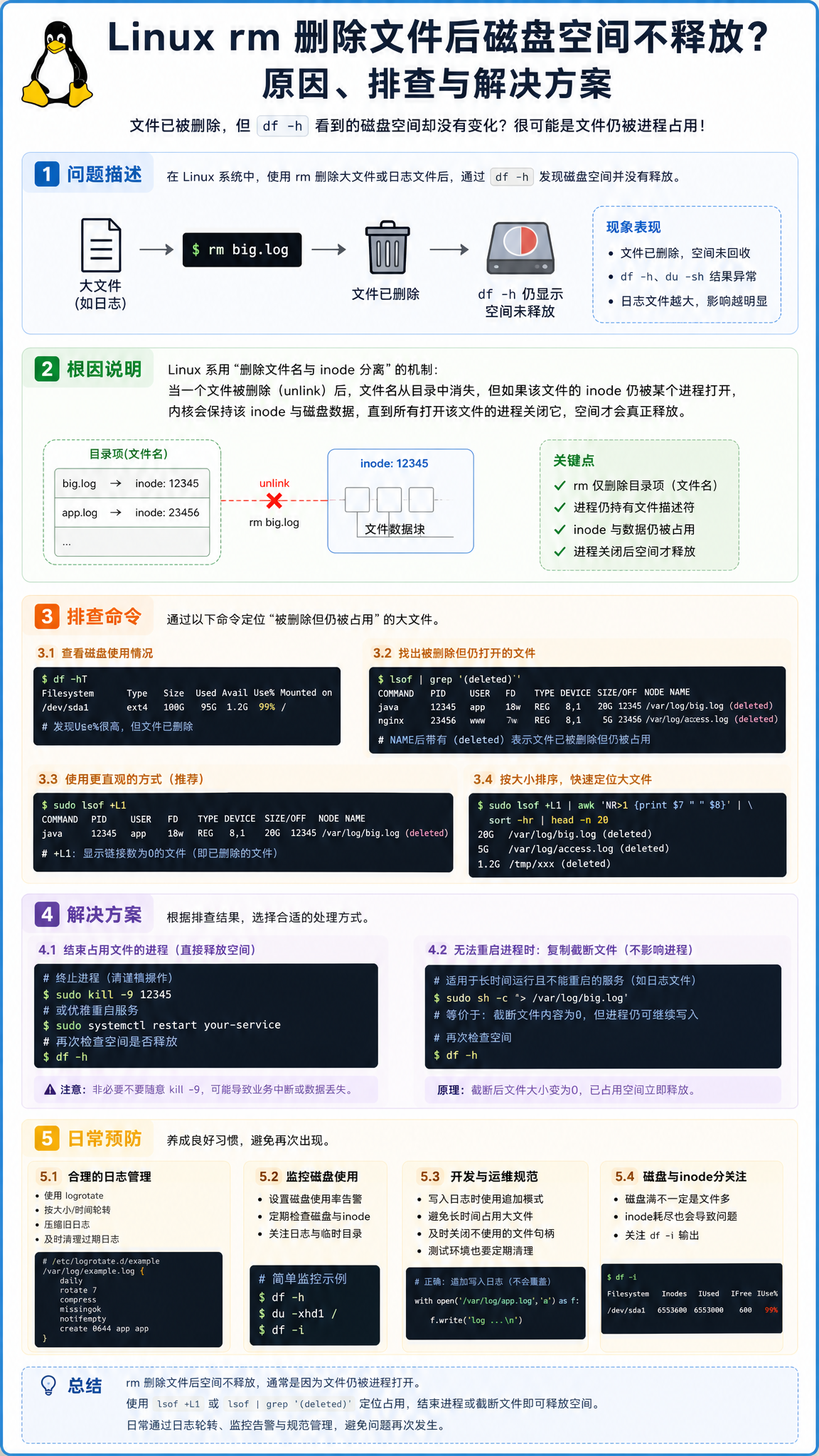Click "$ sudo sh -c '> /var/log/big.log'" line
Screen dimensions: 819x1456
click(531, 998)
